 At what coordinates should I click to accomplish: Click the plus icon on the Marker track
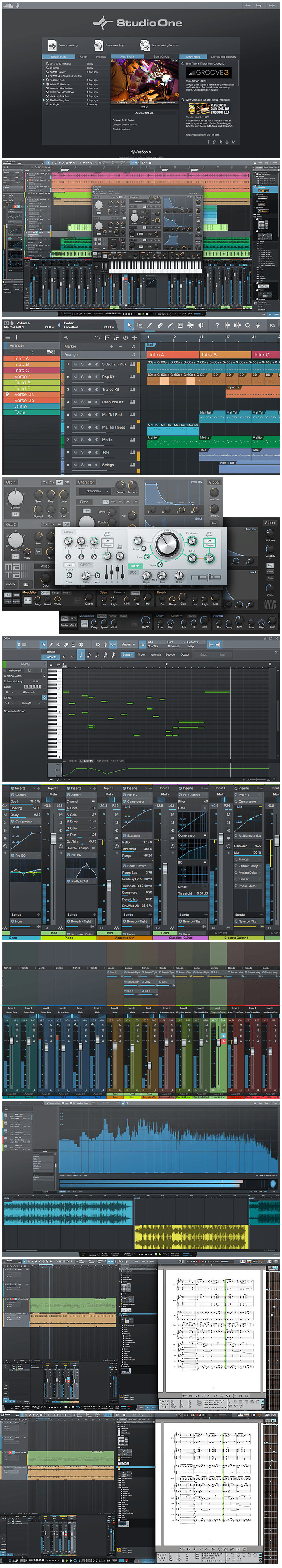112,346
